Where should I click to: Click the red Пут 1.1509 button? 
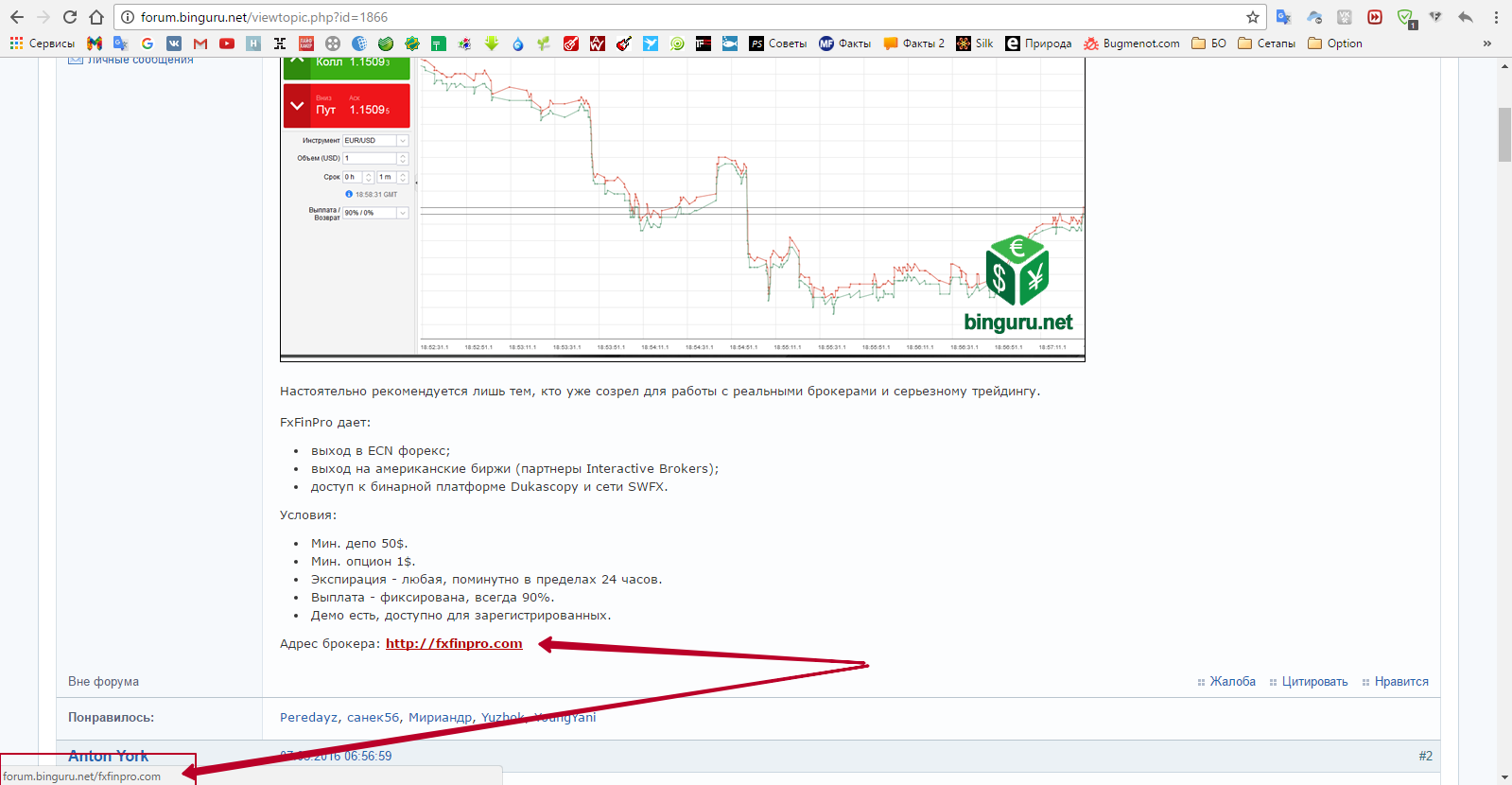346,106
